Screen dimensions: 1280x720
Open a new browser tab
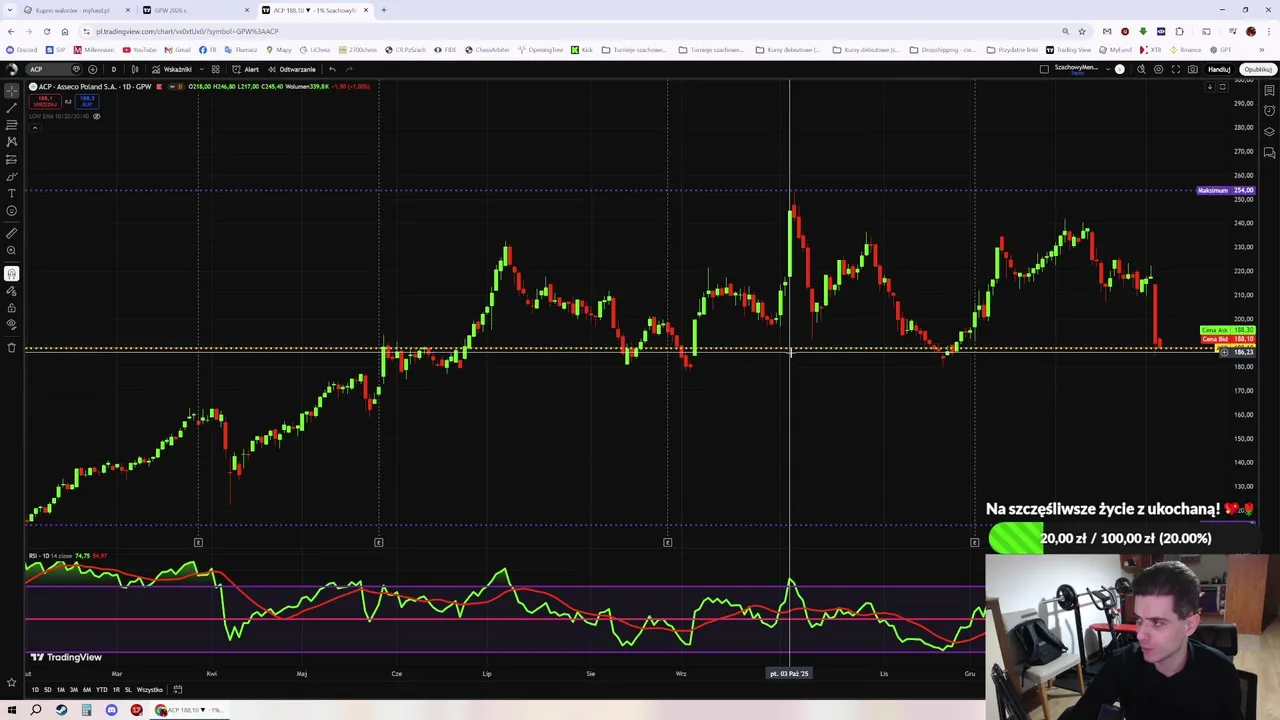[383, 10]
